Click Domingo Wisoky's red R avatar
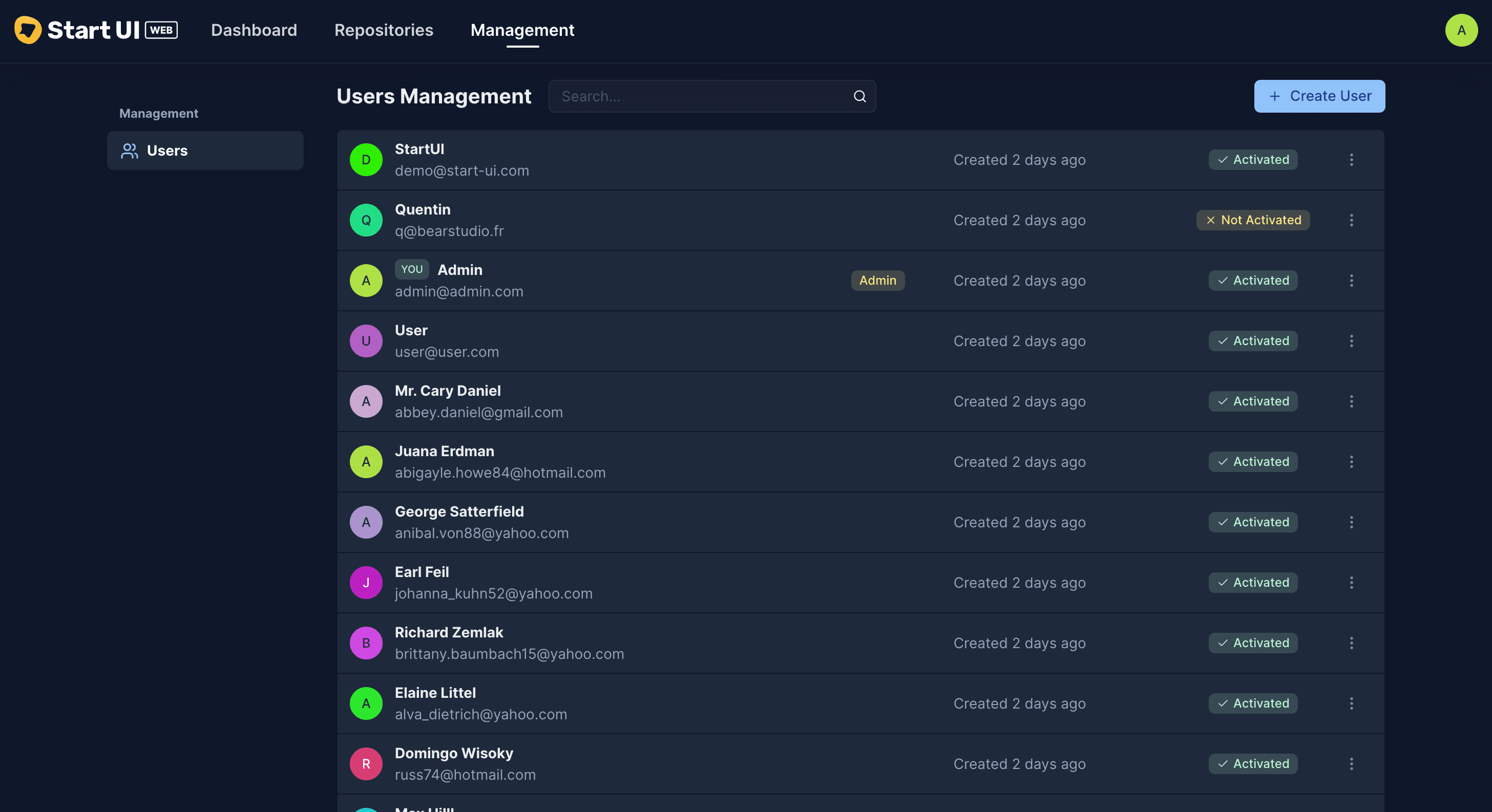The height and width of the screenshot is (812, 1492). [366, 764]
